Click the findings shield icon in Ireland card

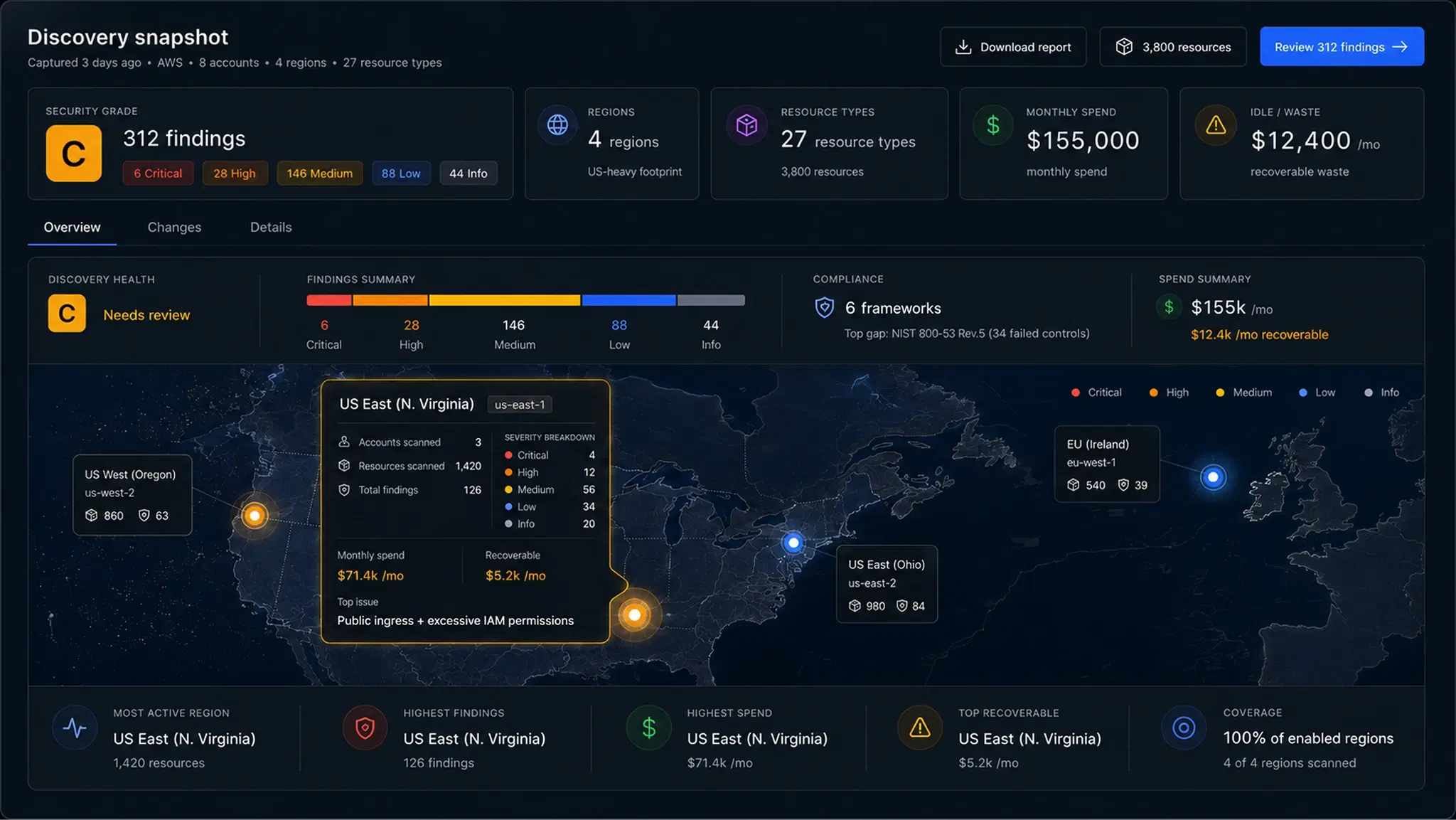click(x=1123, y=484)
